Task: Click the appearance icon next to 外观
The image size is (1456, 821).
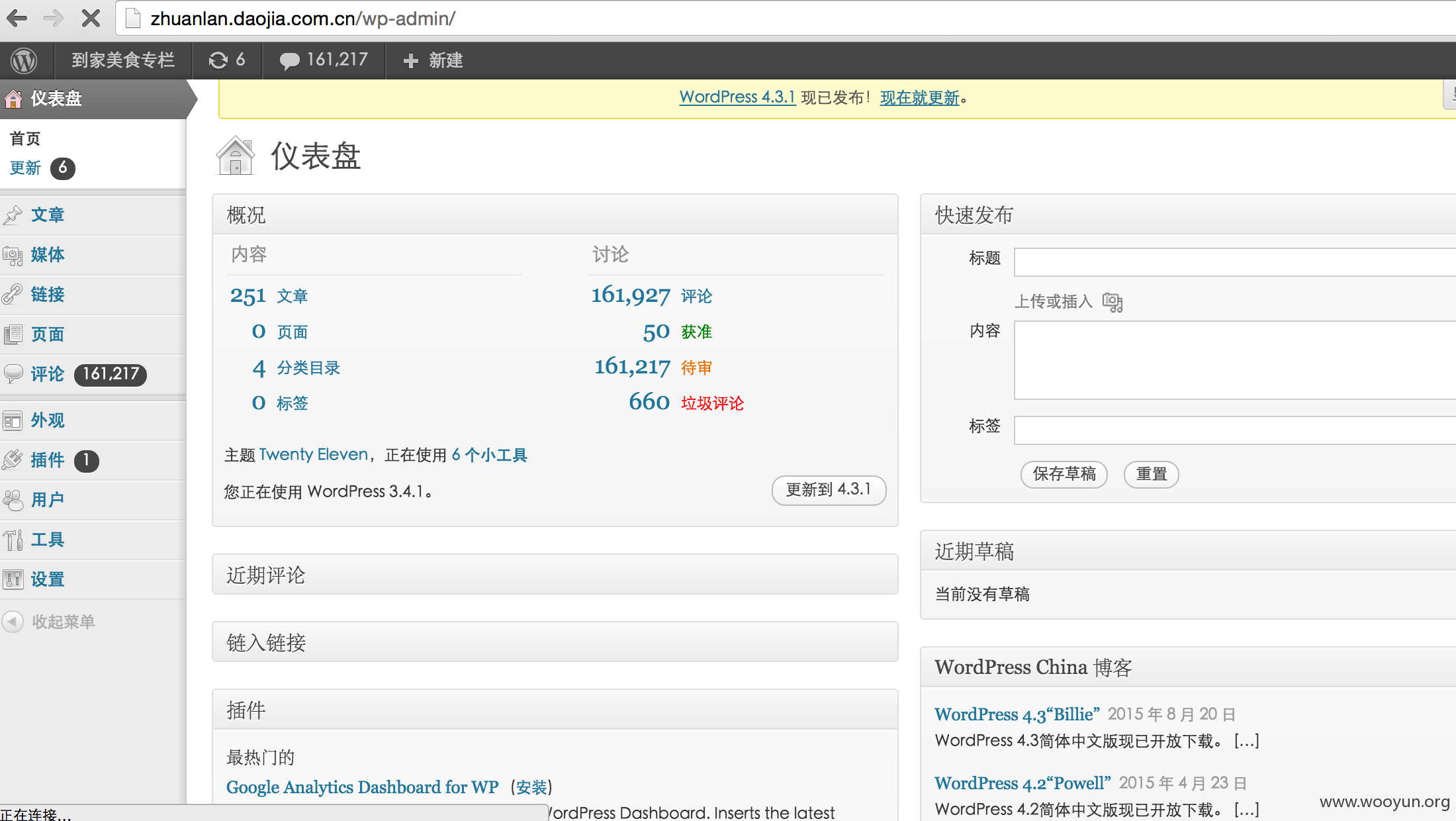Action: coord(13,420)
